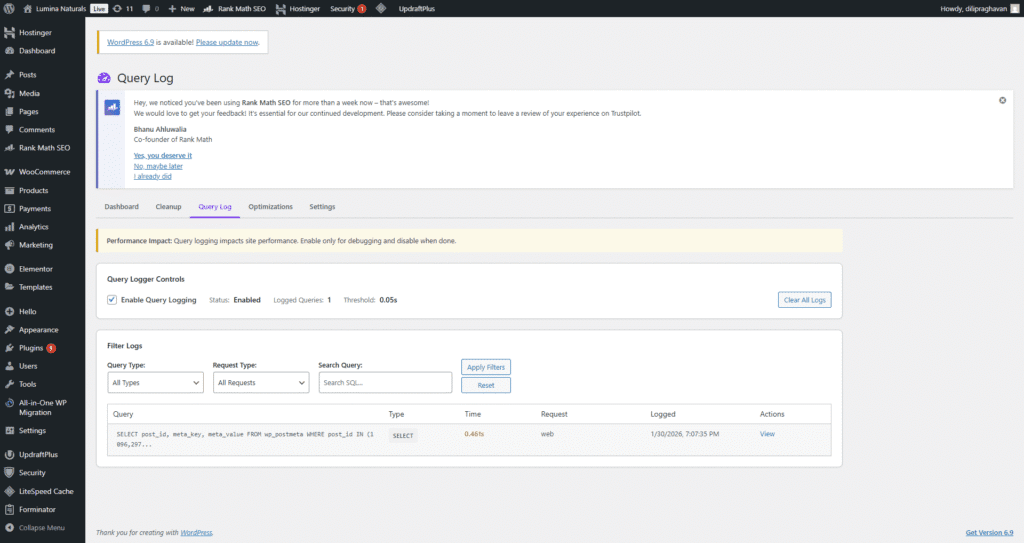
Task: Open WooCommerce from the sidebar
Action: coord(43,172)
